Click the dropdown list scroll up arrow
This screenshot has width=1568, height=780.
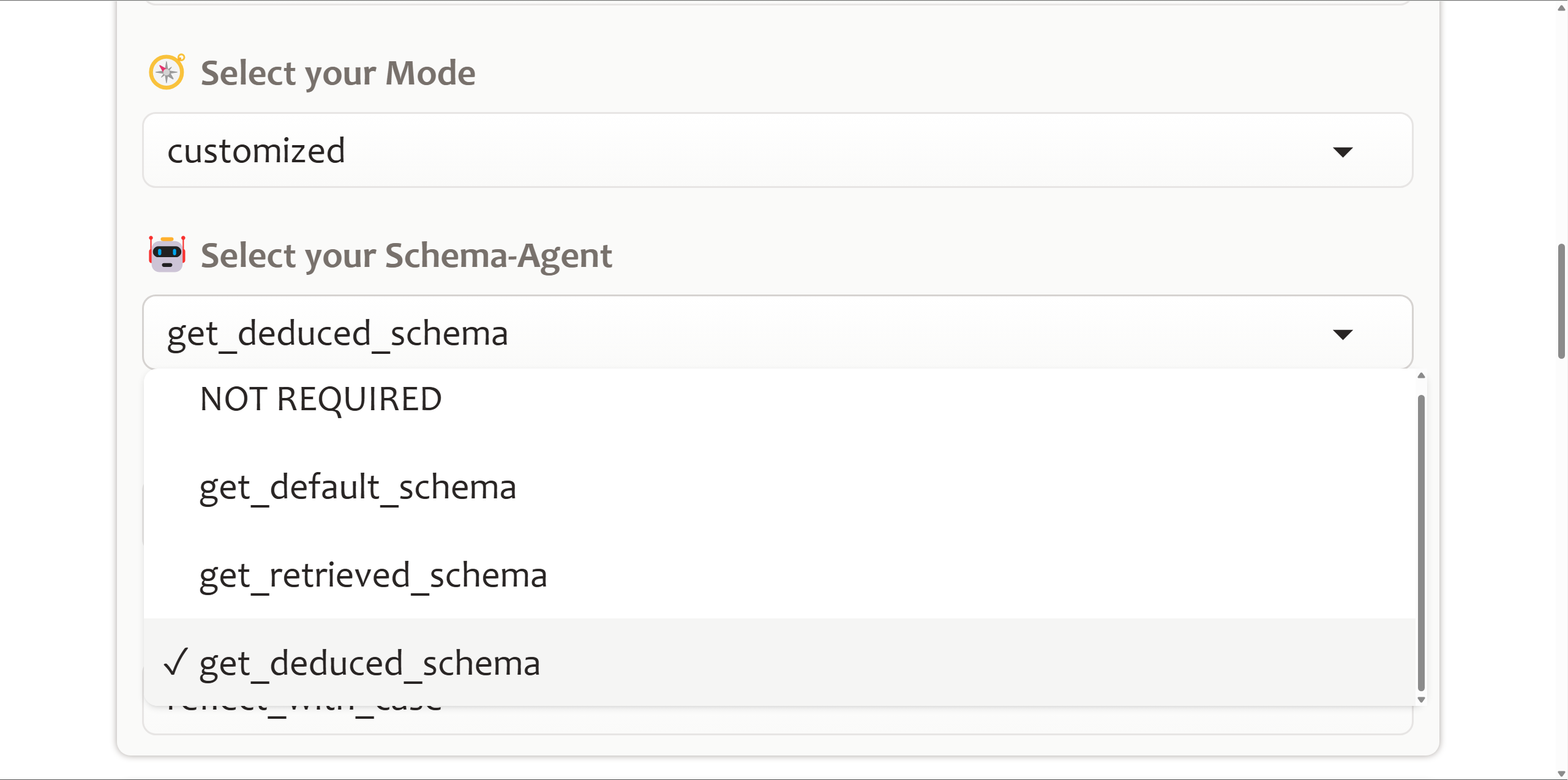pyautogui.click(x=1422, y=376)
